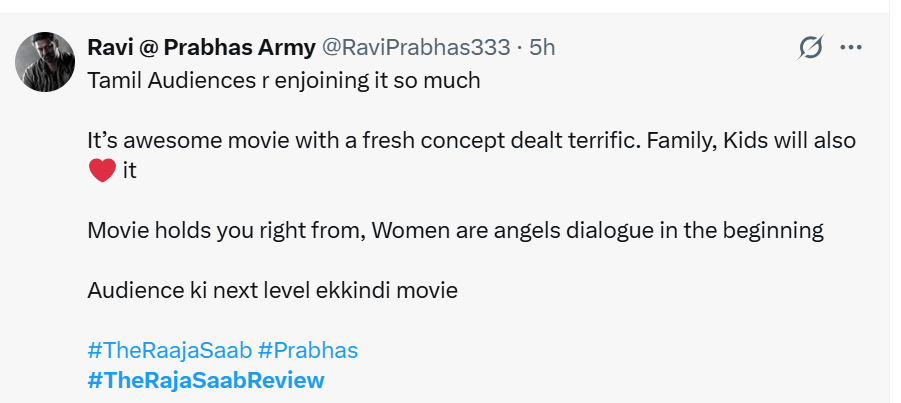Open the three-dot More options menu
This screenshot has height=403, width=901.
coord(850,47)
